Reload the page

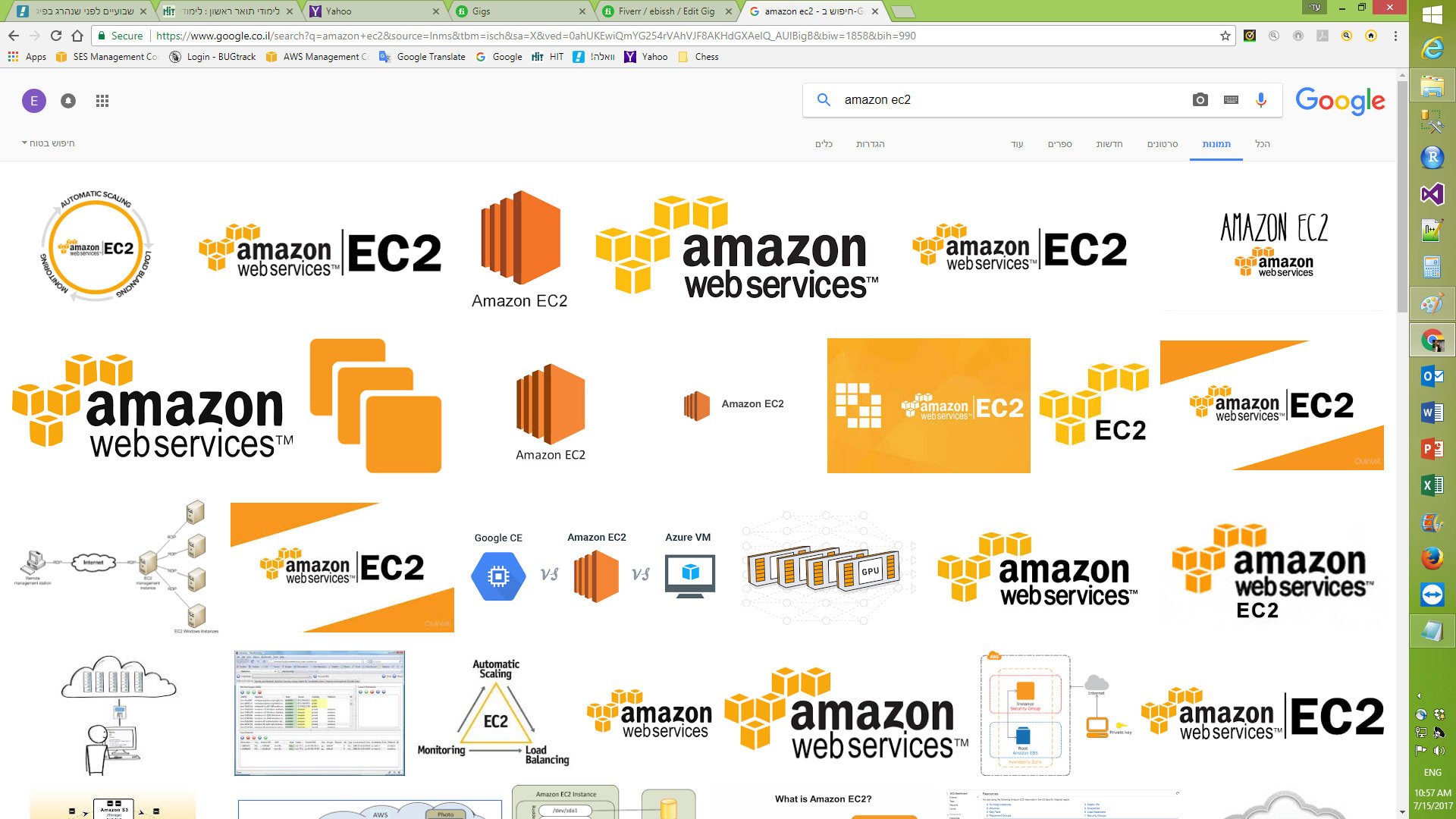click(56, 36)
